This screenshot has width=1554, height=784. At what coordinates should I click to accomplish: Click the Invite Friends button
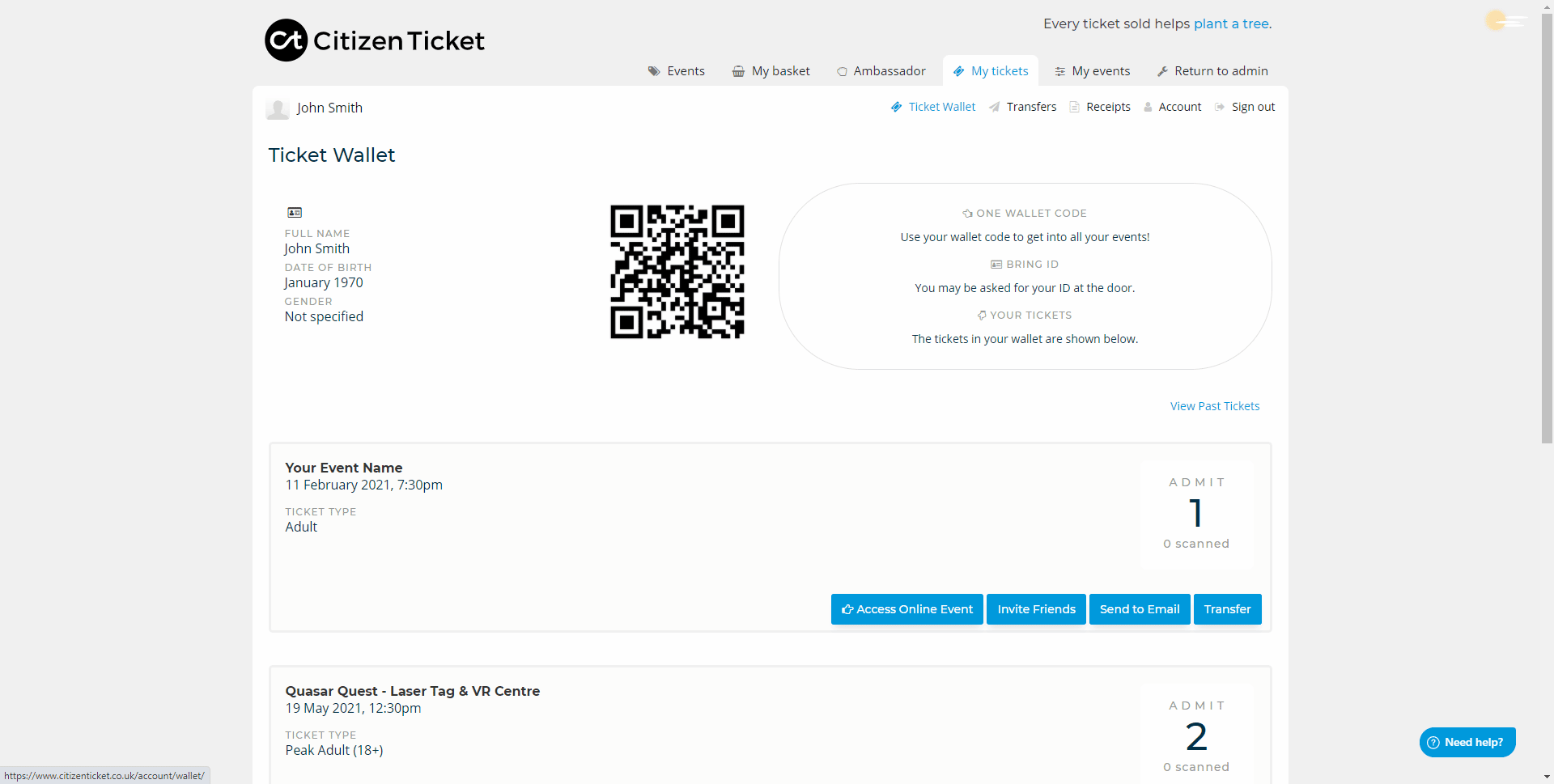[x=1036, y=609]
